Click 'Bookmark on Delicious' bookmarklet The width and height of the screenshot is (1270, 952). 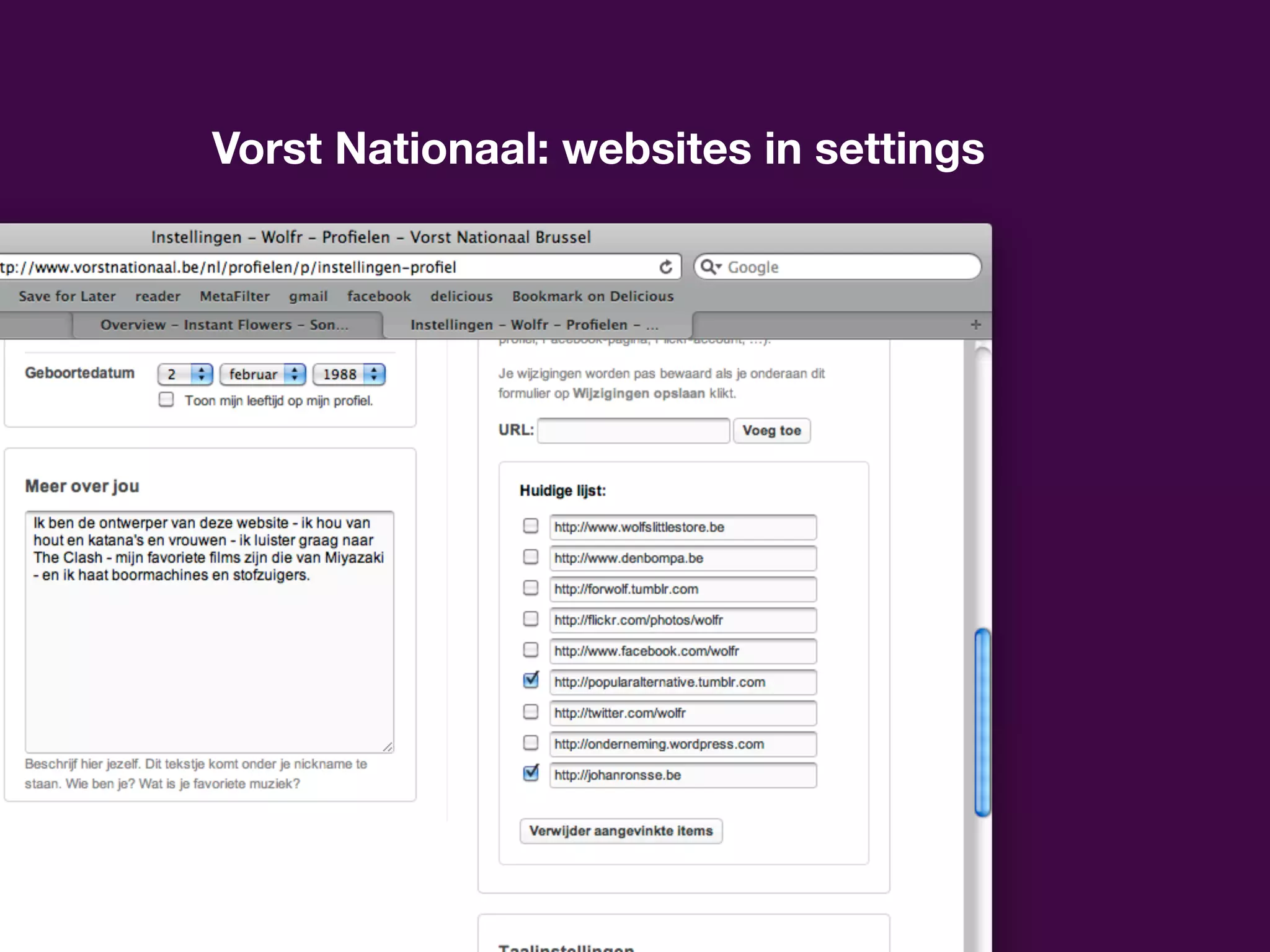(x=593, y=296)
